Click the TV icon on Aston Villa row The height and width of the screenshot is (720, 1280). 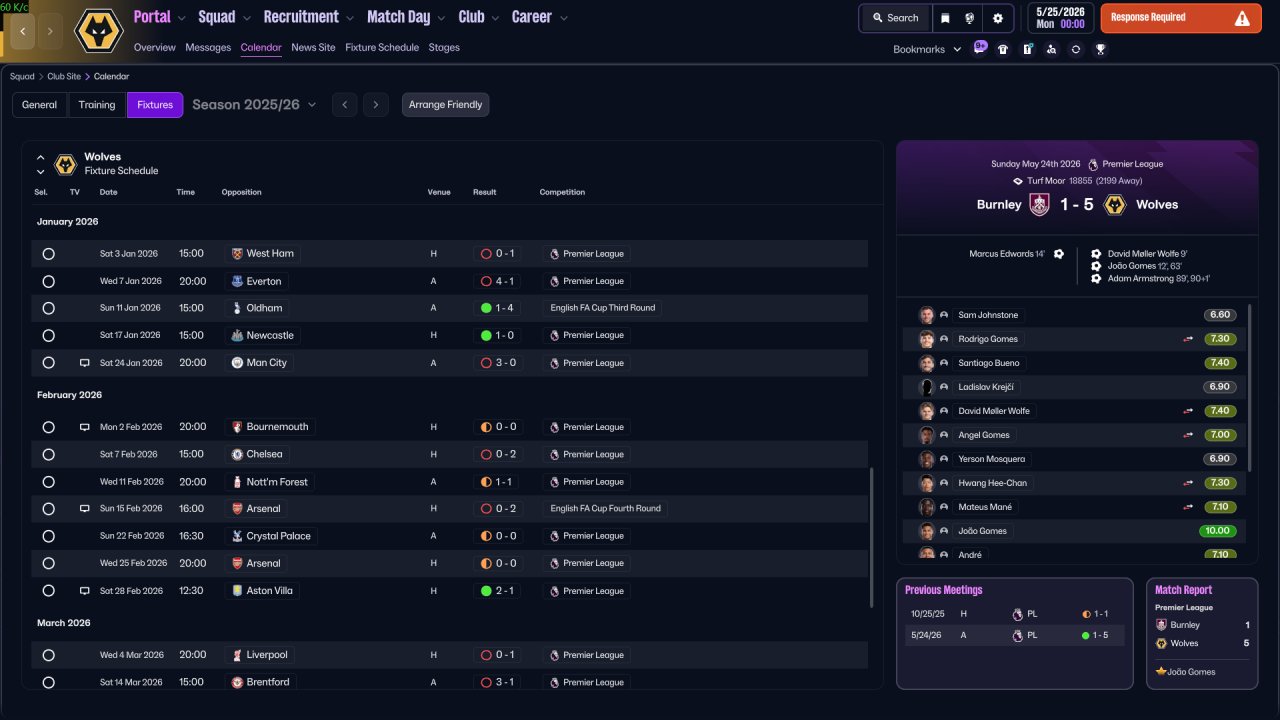[85, 591]
